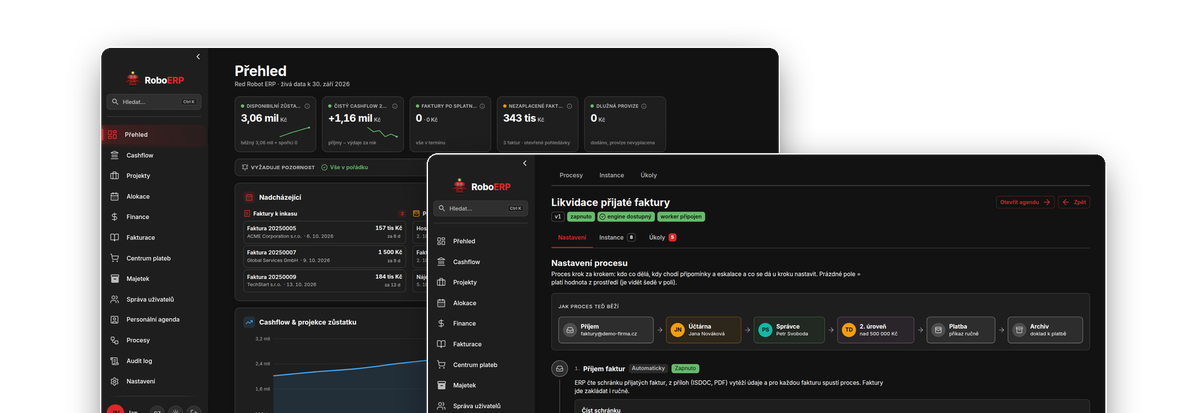Viewport: 1200px width, 413px height.
Task: Open Alokace calendar icon in back window sidebar
Action: pyautogui.click(x=114, y=196)
